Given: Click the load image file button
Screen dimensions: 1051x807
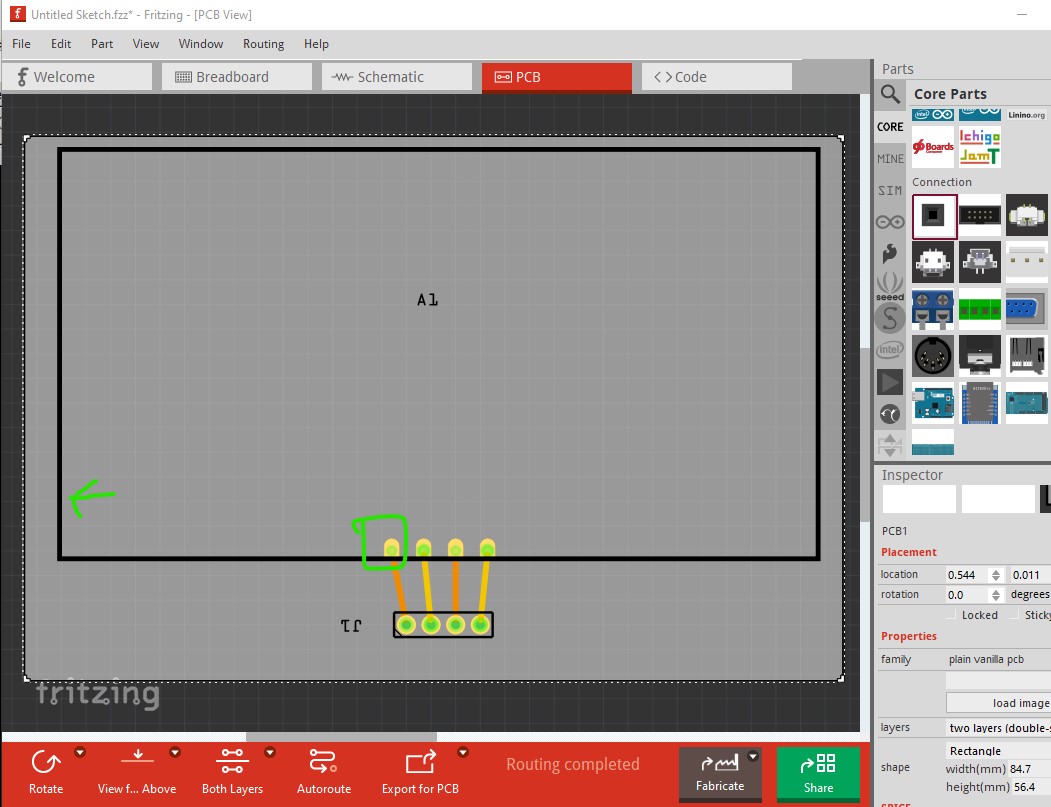Looking at the screenshot, I should pyautogui.click(x=999, y=702).
